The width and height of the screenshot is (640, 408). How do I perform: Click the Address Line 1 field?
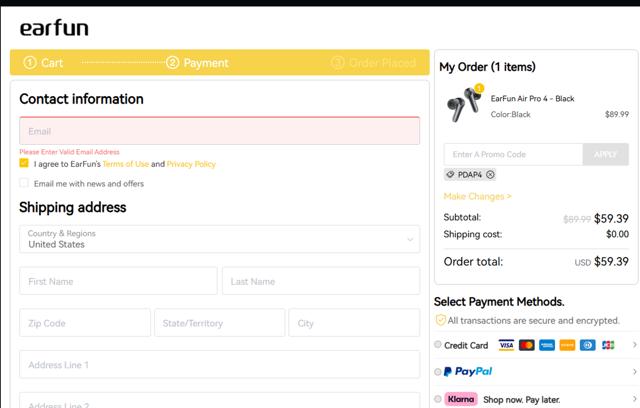pyautogui.click(x=220, y=364)
